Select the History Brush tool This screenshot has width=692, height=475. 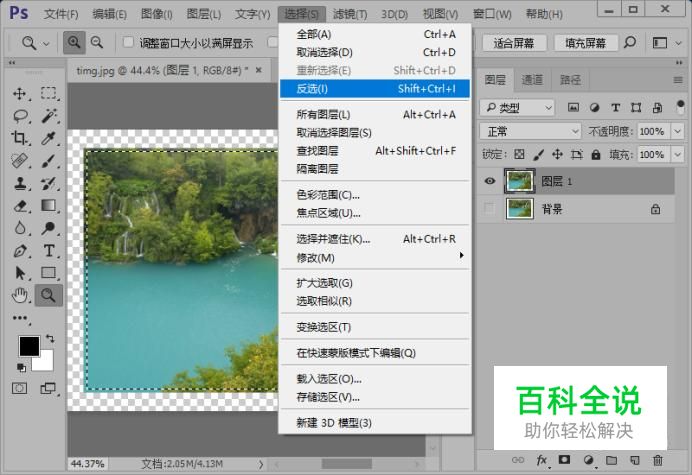[x=49, y=183]
